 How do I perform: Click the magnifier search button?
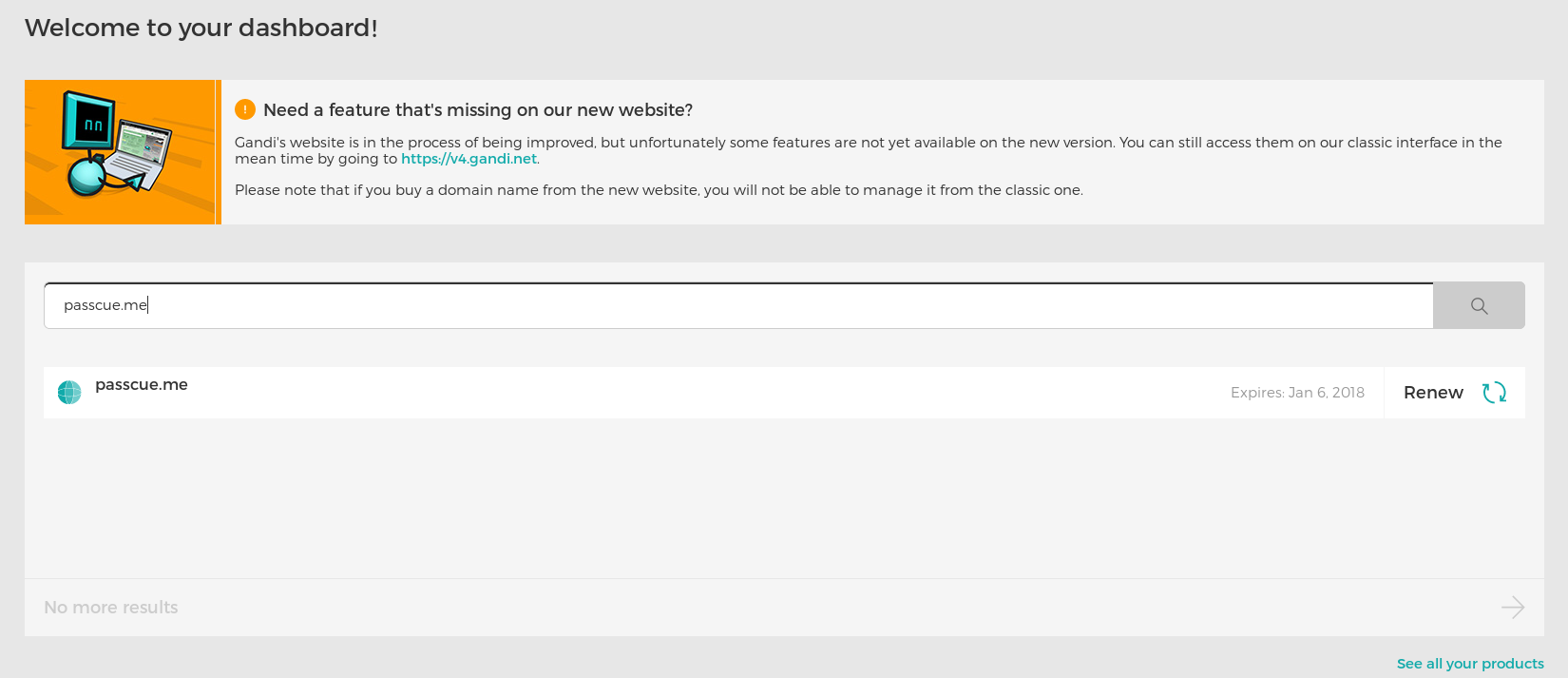point(1479,305)
